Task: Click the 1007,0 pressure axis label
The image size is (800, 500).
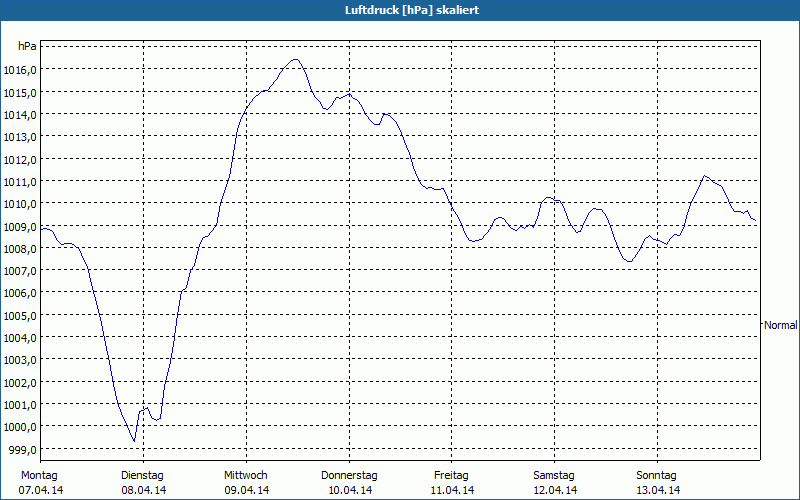Action: 20,271
